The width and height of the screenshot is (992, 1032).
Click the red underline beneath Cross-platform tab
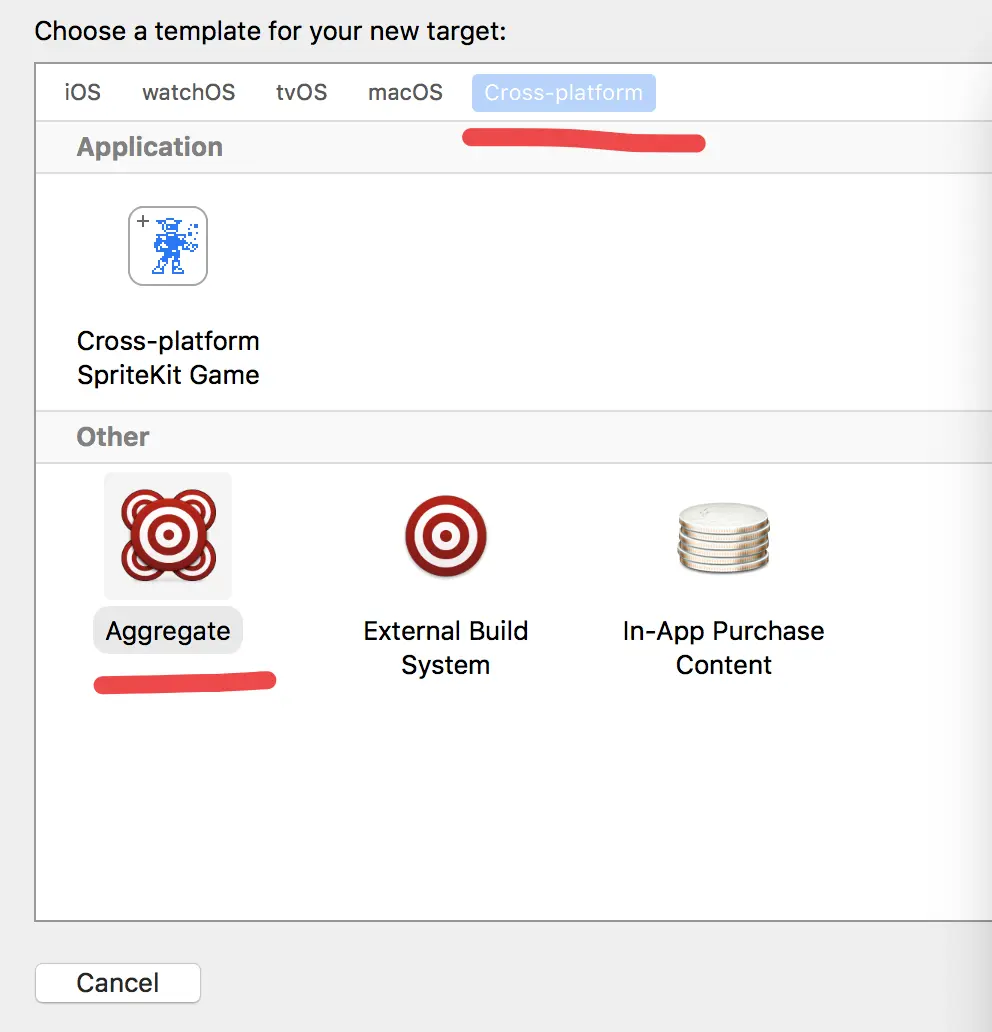(584, 140)
